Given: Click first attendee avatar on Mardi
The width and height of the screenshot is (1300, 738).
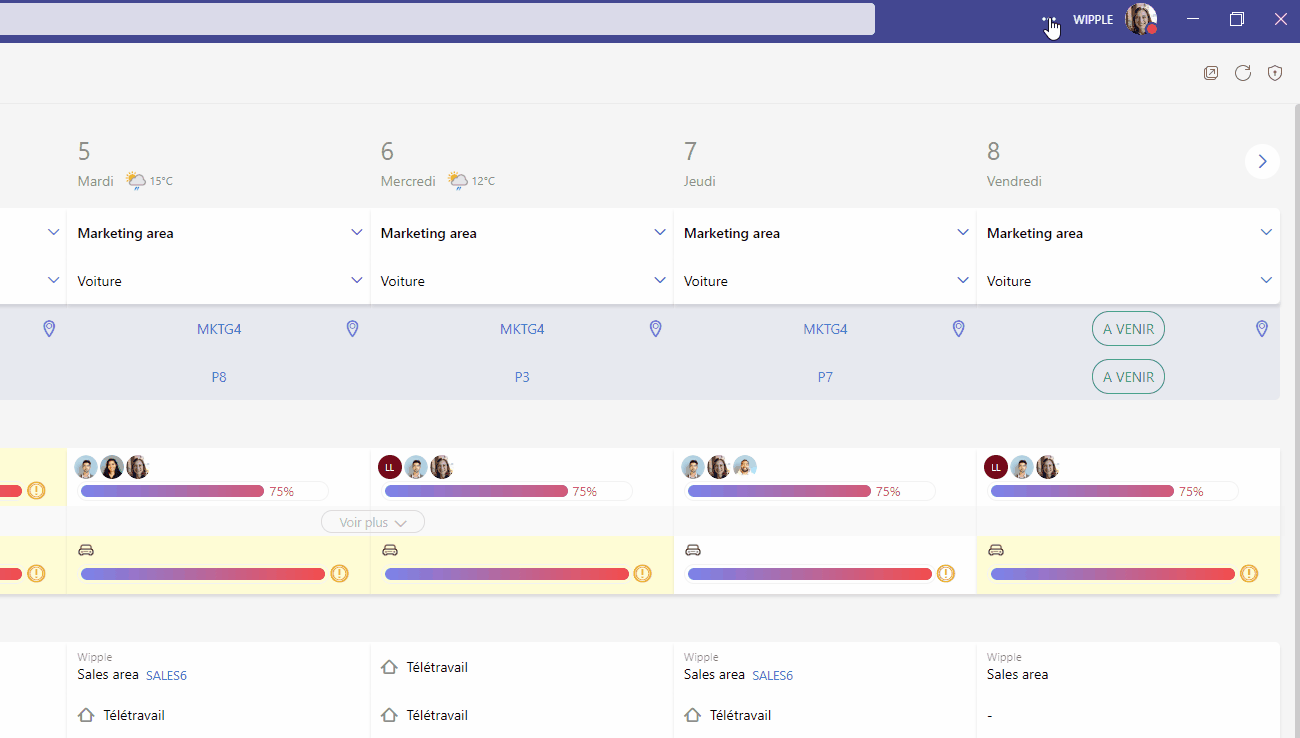Looking at the screenshot, I should click(87, 467).
